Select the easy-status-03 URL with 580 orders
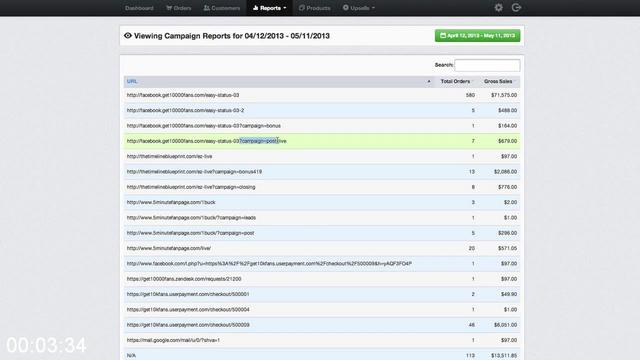Viewport: 640px width, 360px height. (183, 95)
